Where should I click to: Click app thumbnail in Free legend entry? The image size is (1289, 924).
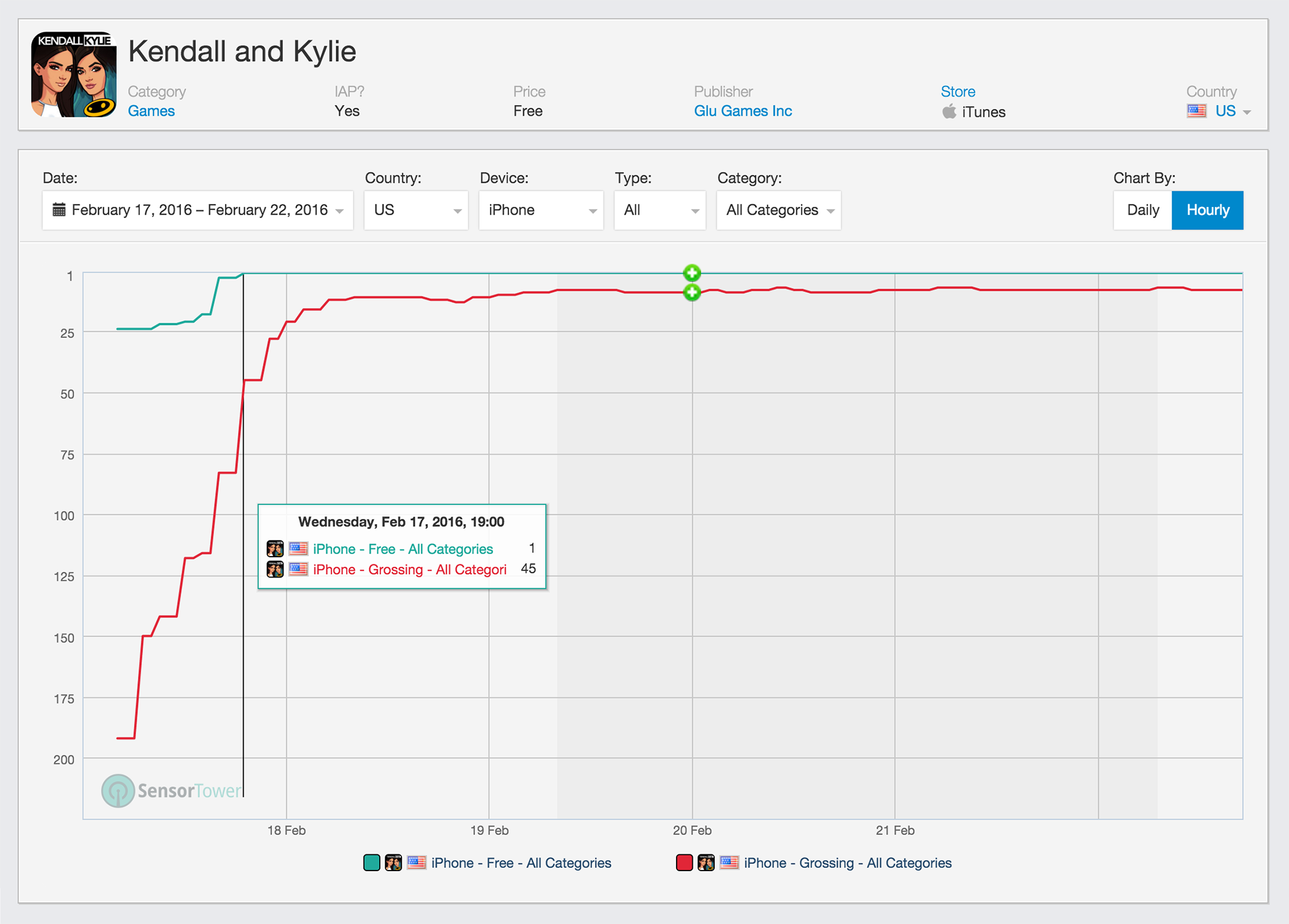click(393, 863)
